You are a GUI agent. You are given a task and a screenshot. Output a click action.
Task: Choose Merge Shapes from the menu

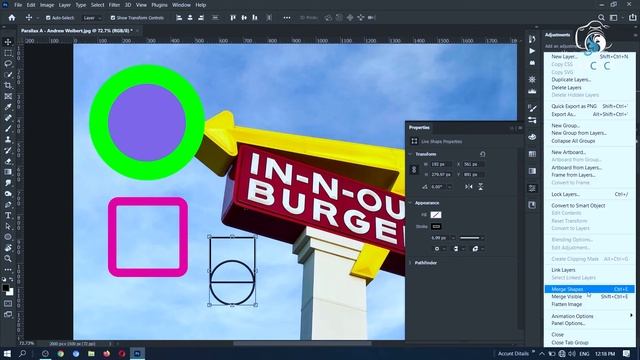[590, 289]
